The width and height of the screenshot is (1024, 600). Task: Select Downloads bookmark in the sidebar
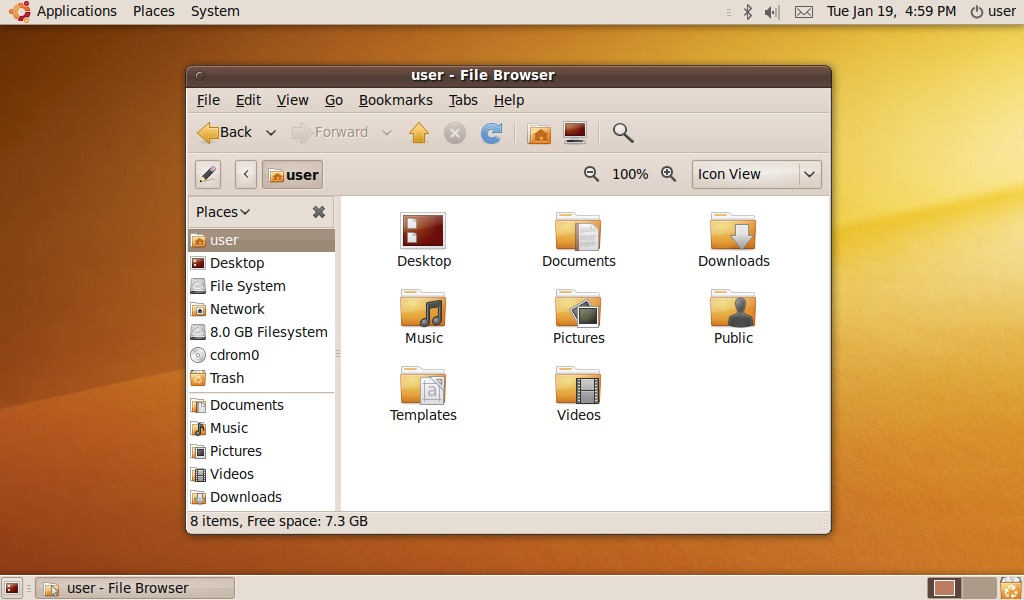pos(261,497)
